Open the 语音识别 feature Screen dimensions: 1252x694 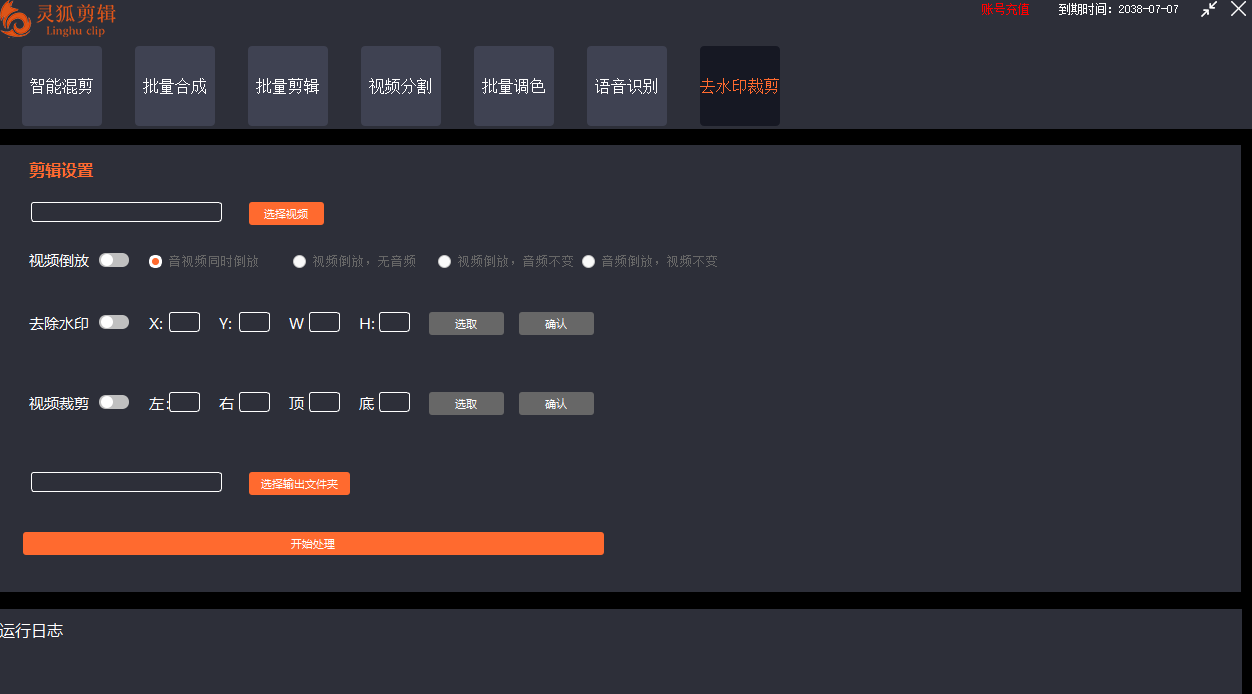(x=626, y=86)
